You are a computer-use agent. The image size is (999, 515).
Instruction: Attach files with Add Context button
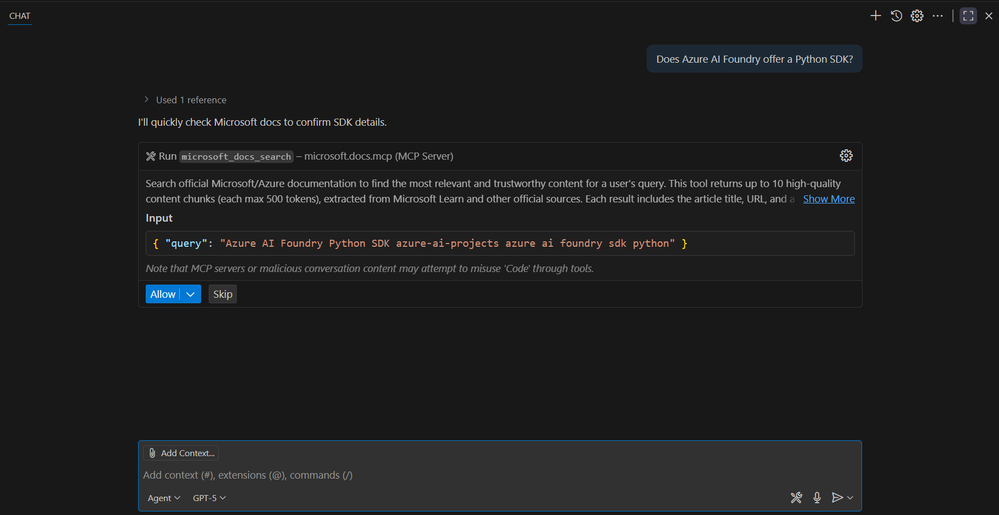coord(181,453)
